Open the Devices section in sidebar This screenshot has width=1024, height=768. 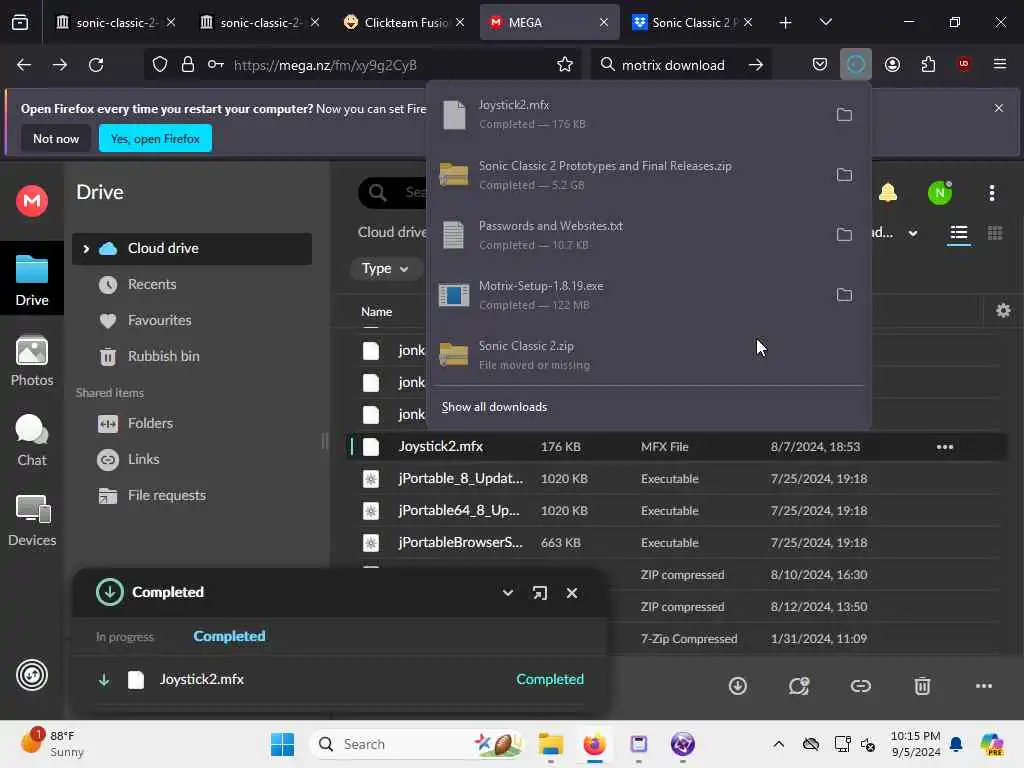31,520
